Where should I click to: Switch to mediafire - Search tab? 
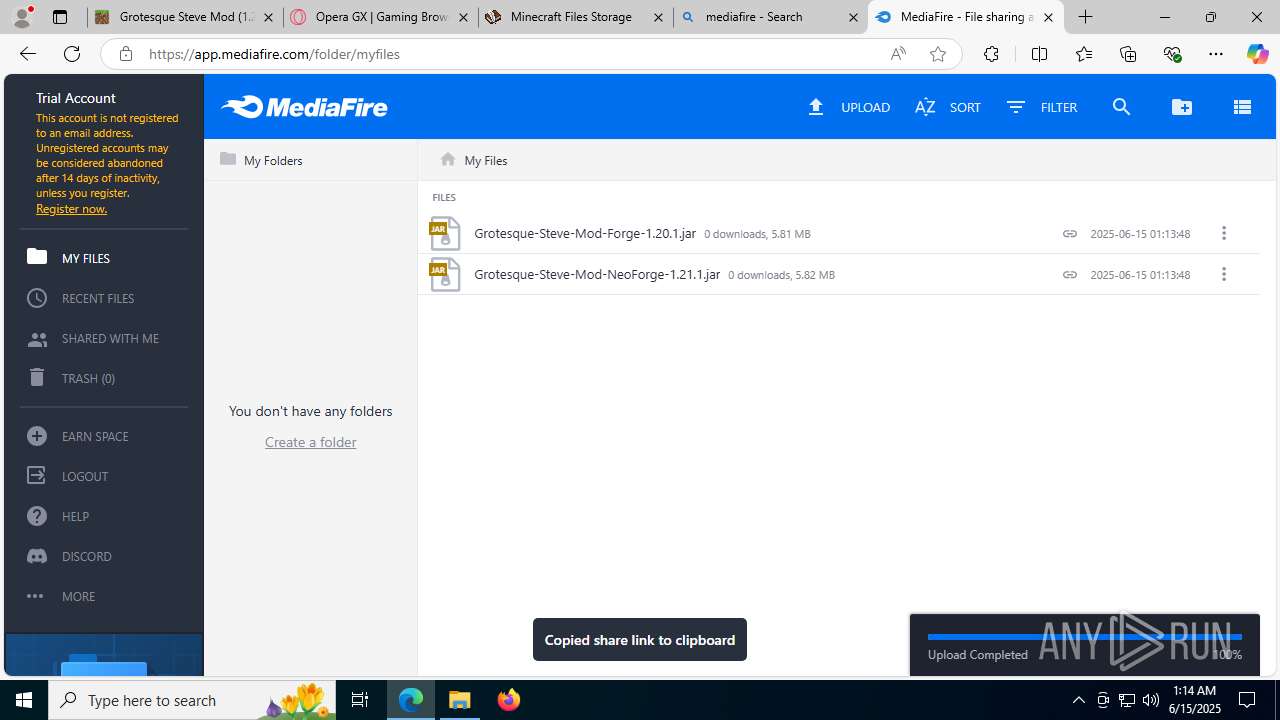(x=769, y=17)
